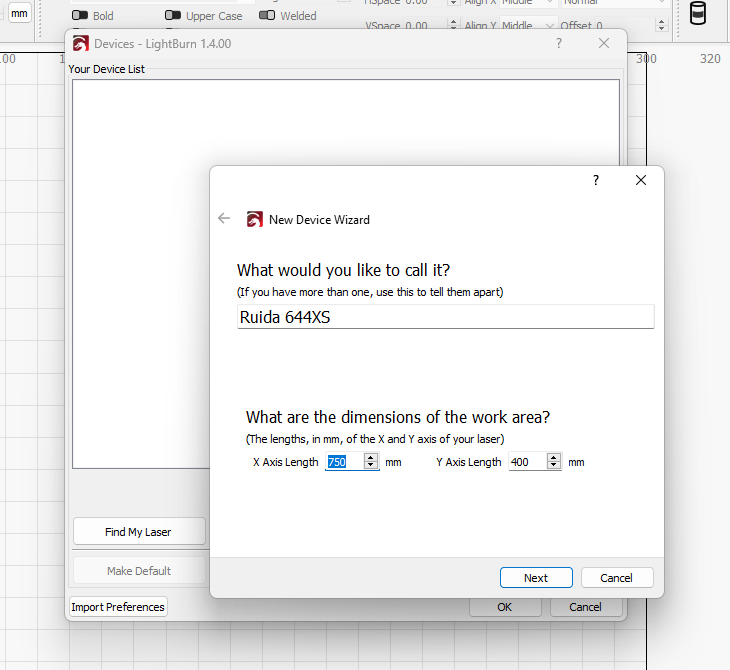
Task: Open the Align Y Middle dropdown
Action: tap(528, 25)
